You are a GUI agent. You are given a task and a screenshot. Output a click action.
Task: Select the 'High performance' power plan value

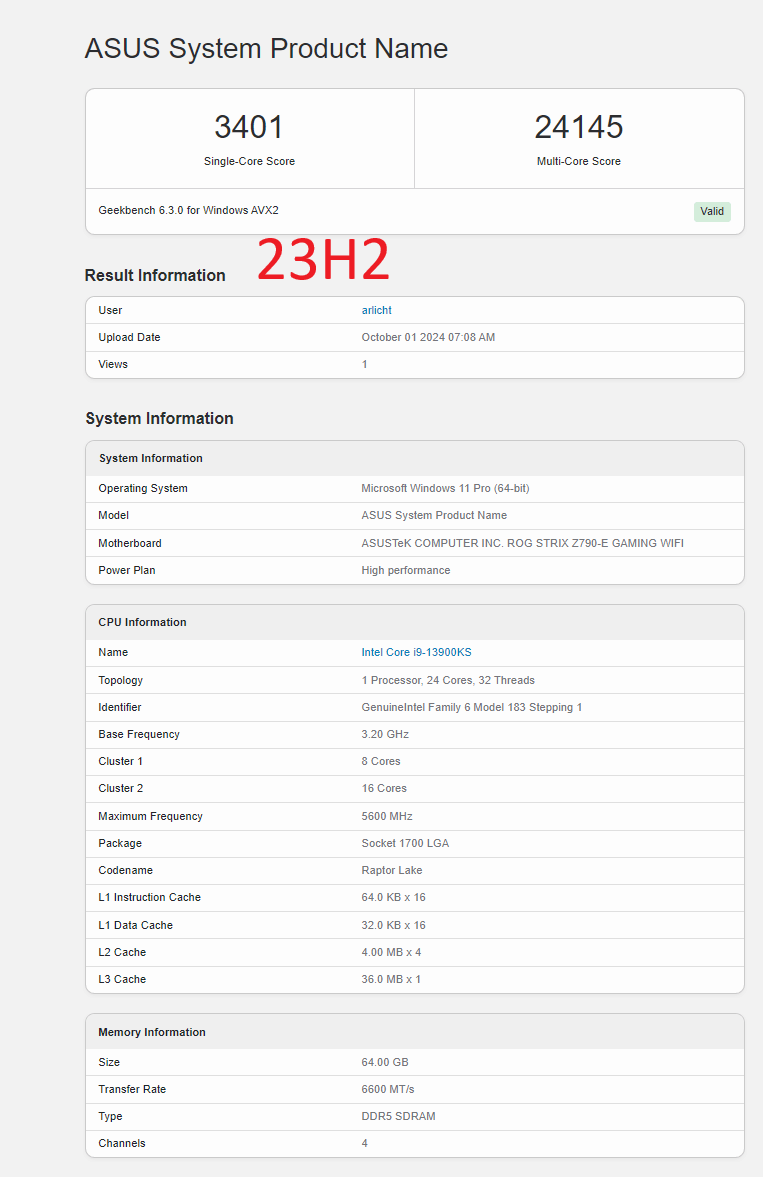pos(406,570)
